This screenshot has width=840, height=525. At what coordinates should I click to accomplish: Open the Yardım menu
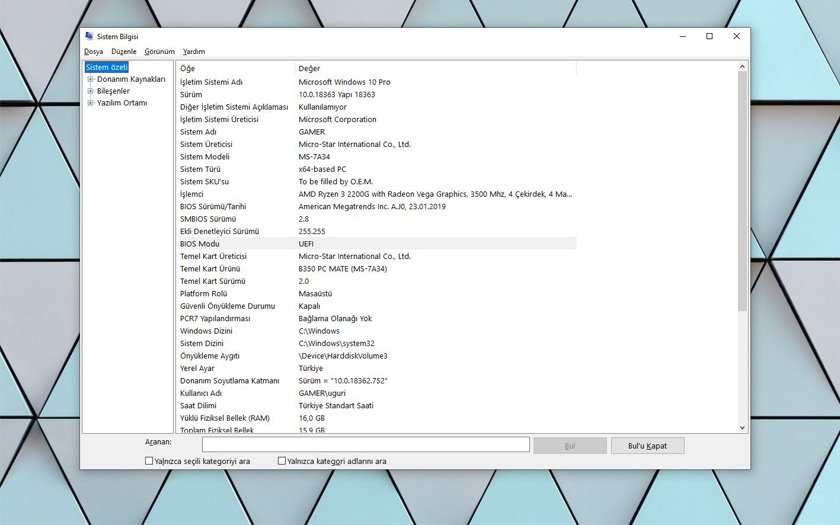click(194, 51)
